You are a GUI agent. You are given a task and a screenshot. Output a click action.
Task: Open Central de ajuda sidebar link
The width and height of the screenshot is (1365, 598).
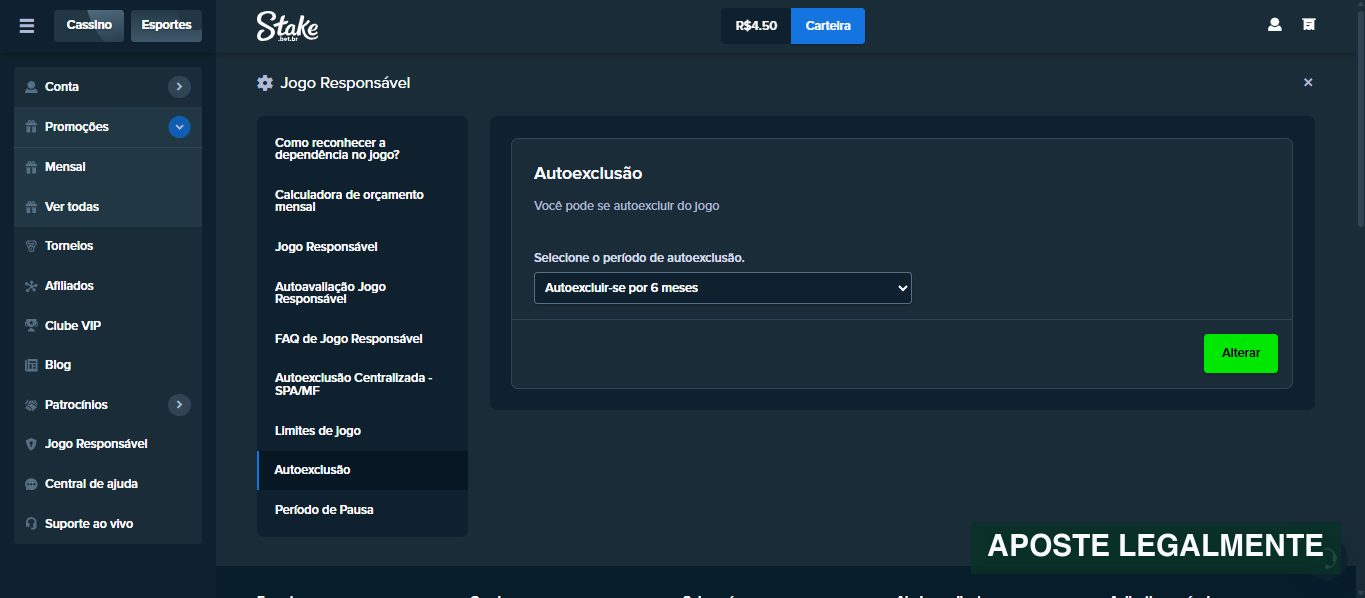pos(108,484)
